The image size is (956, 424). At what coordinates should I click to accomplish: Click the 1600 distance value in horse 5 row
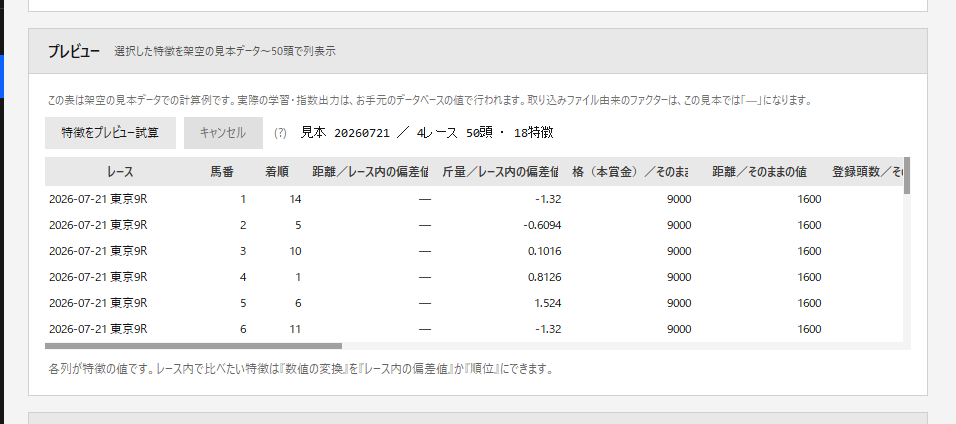809,303
